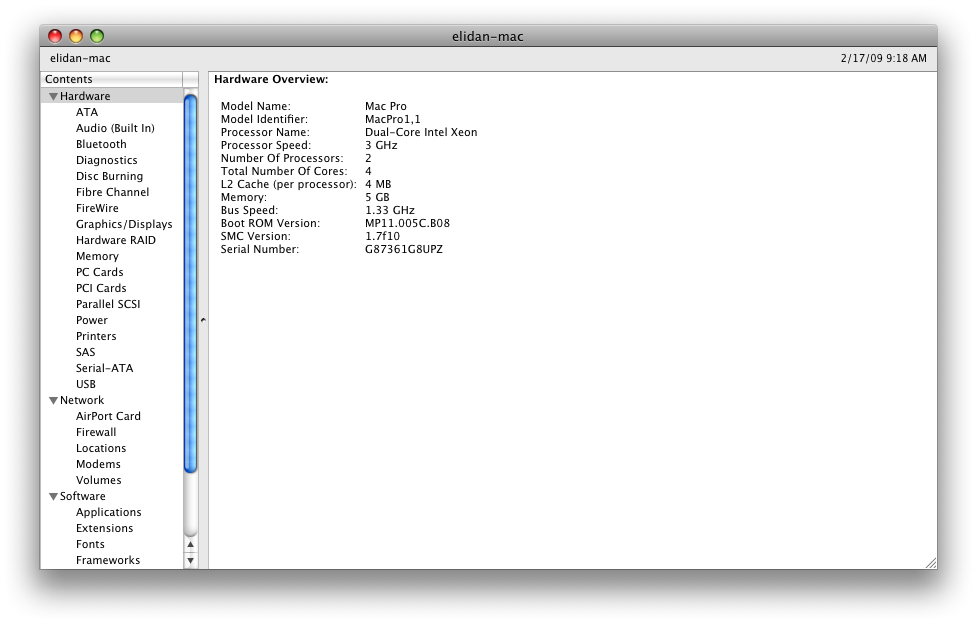Select the Software category row
977x624 pixels.
click(112, 496)
